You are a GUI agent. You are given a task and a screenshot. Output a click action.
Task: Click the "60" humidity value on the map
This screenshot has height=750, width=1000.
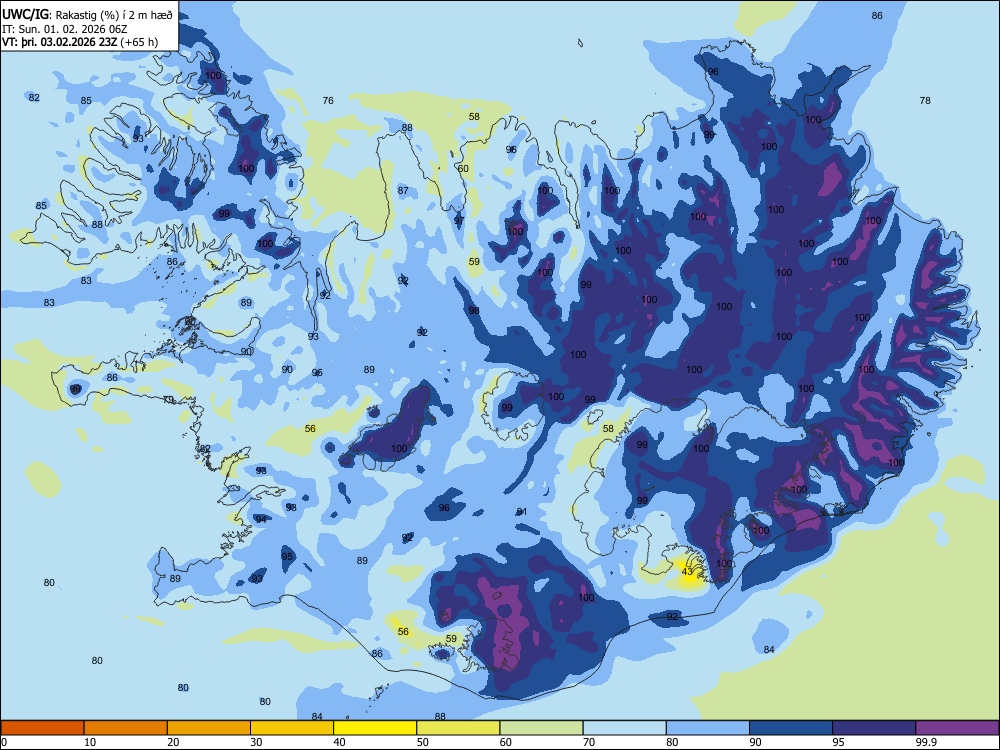point(463,168)
